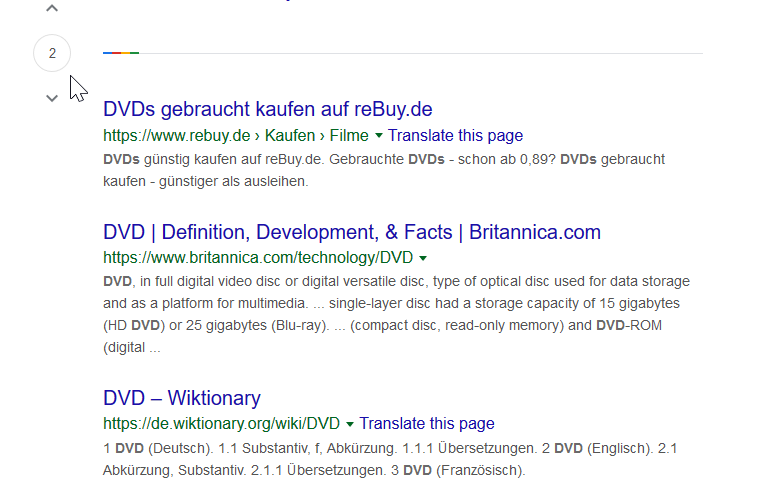Open the Britannica DVD definition result
Image resolution: width=762 pixels, height=496 pixels.
click(352, 232)
